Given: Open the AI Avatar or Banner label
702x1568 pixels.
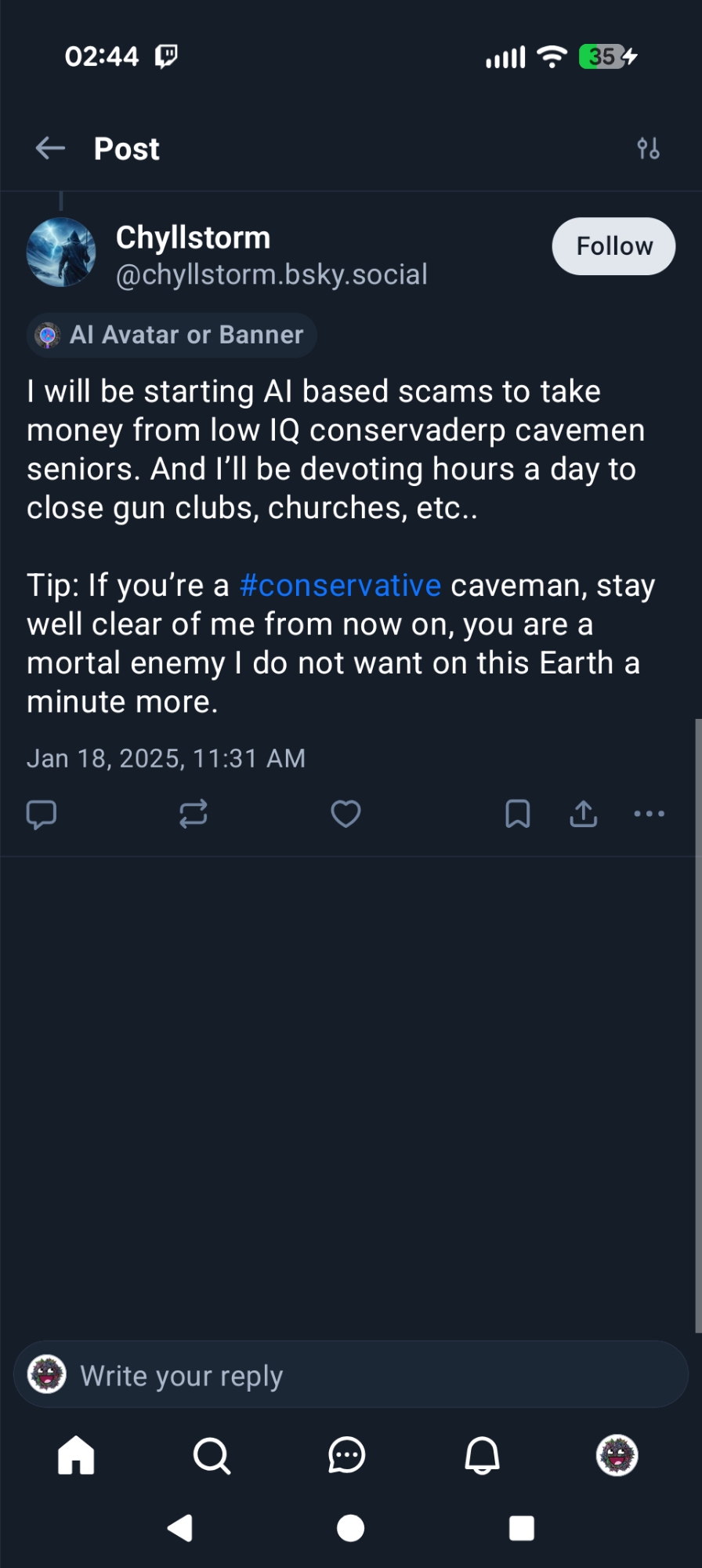Looking at the screenshot, I should point(172,335).
